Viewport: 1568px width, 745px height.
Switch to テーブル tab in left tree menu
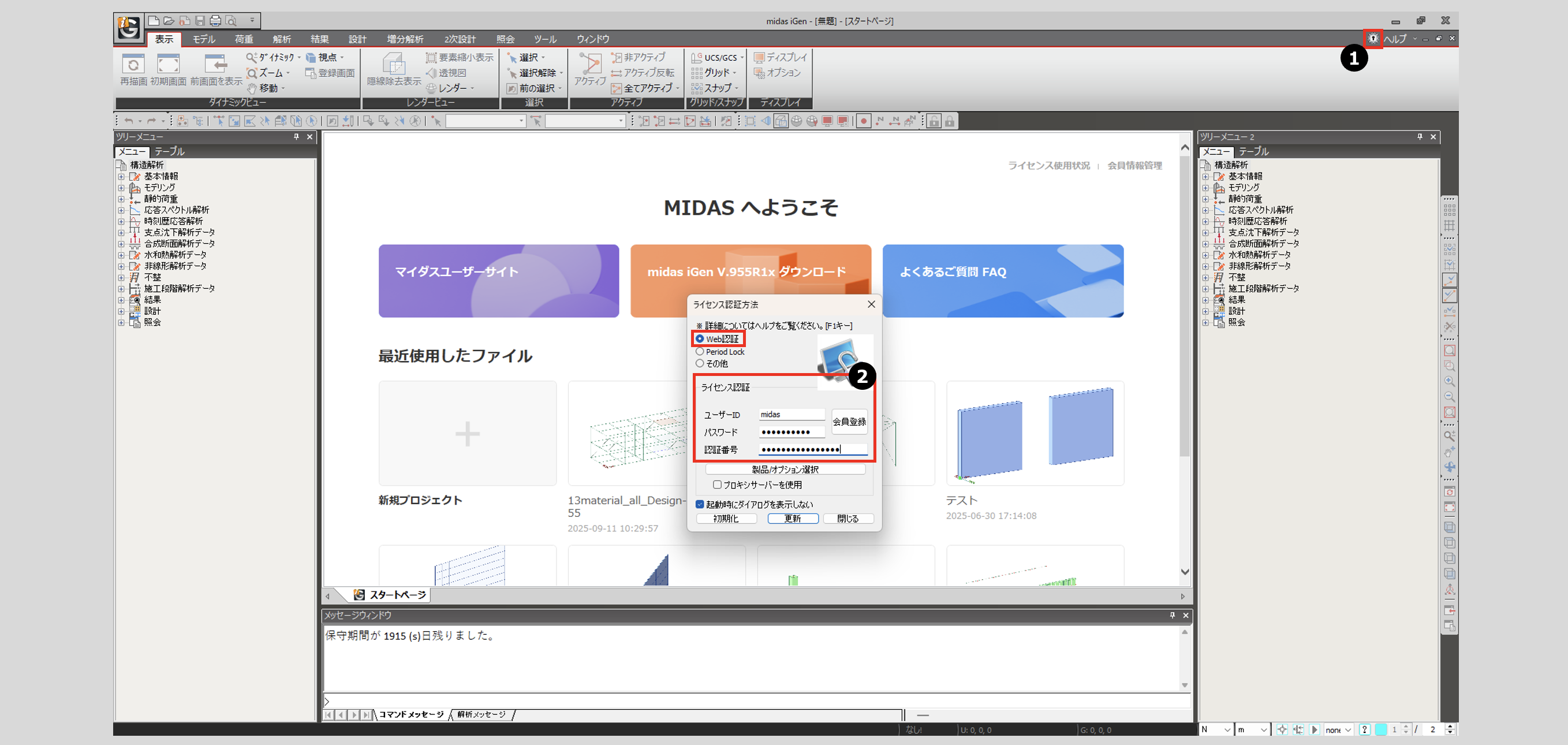point(169,151)
